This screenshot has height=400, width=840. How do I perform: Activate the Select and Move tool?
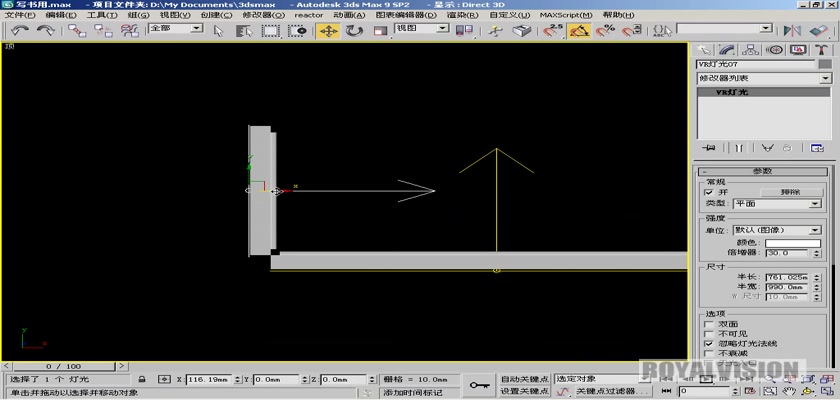point(328,31)
